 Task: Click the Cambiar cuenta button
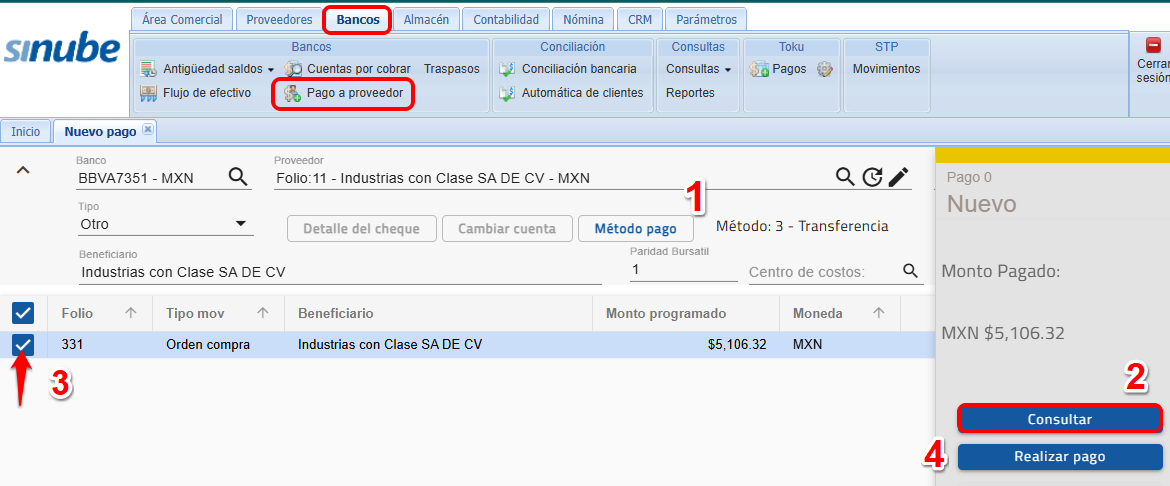[x=507, y=228]
